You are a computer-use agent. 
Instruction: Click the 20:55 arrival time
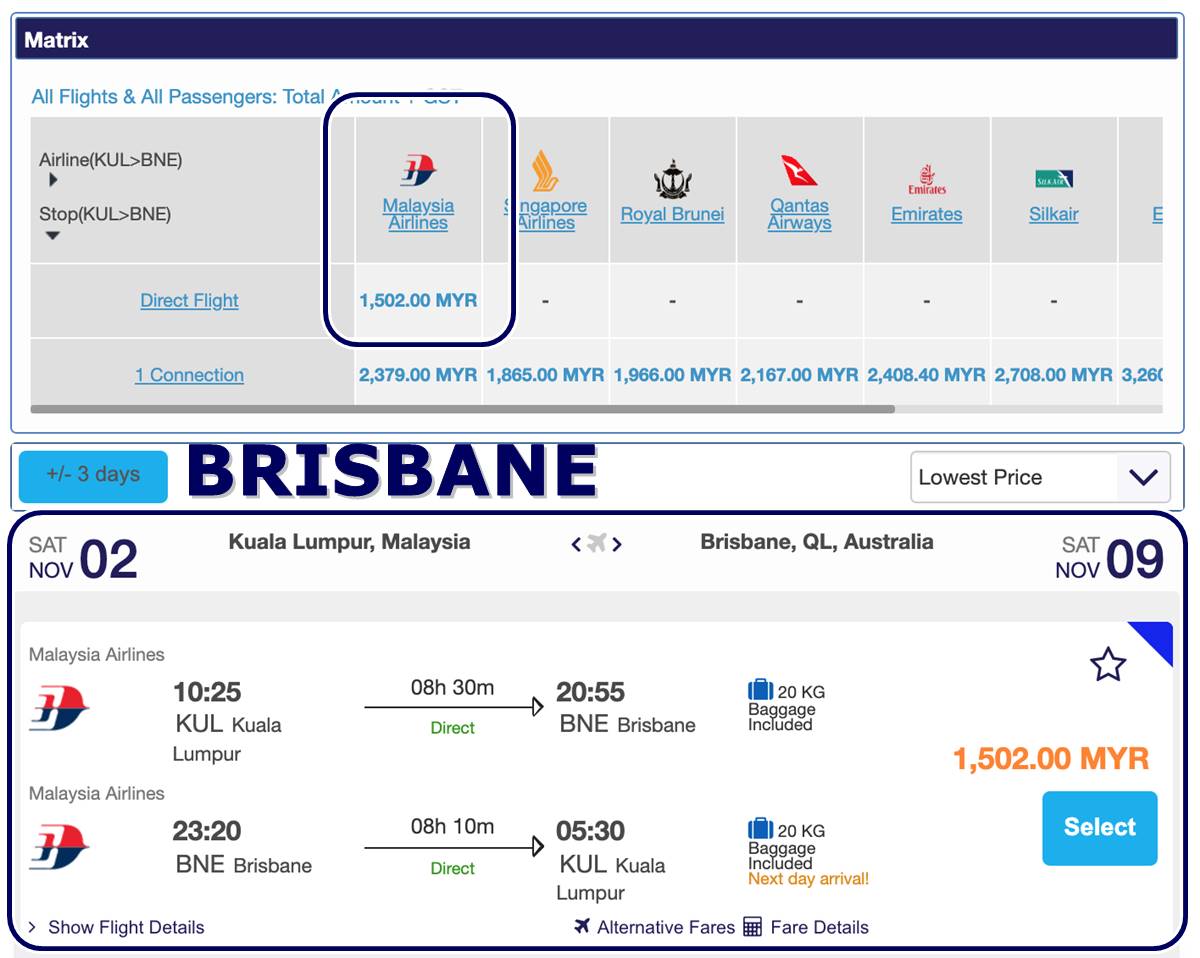(591, 692)
